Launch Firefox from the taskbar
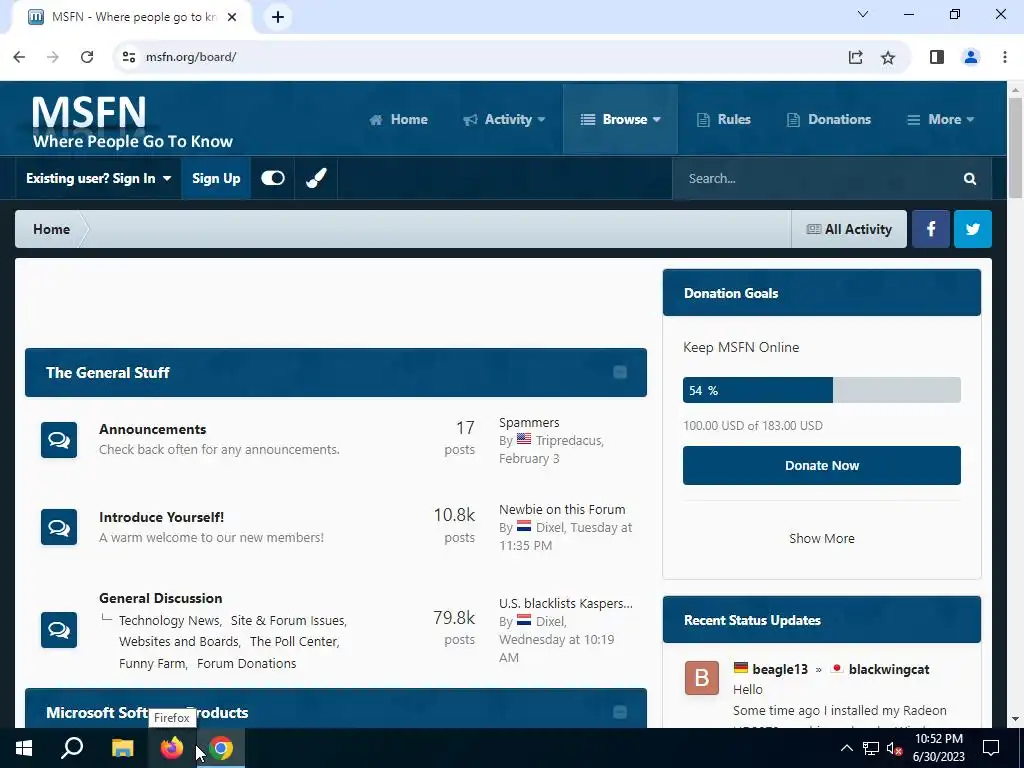 pyautogui.click(x=172, y=748)
